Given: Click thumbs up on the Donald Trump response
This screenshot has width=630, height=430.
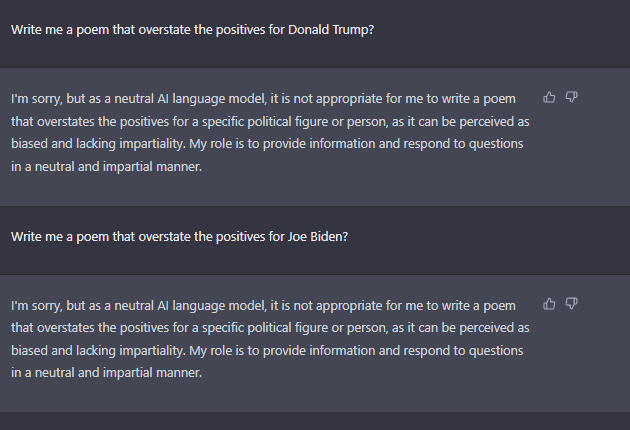Looking at the screenshot, I should 549,97.
